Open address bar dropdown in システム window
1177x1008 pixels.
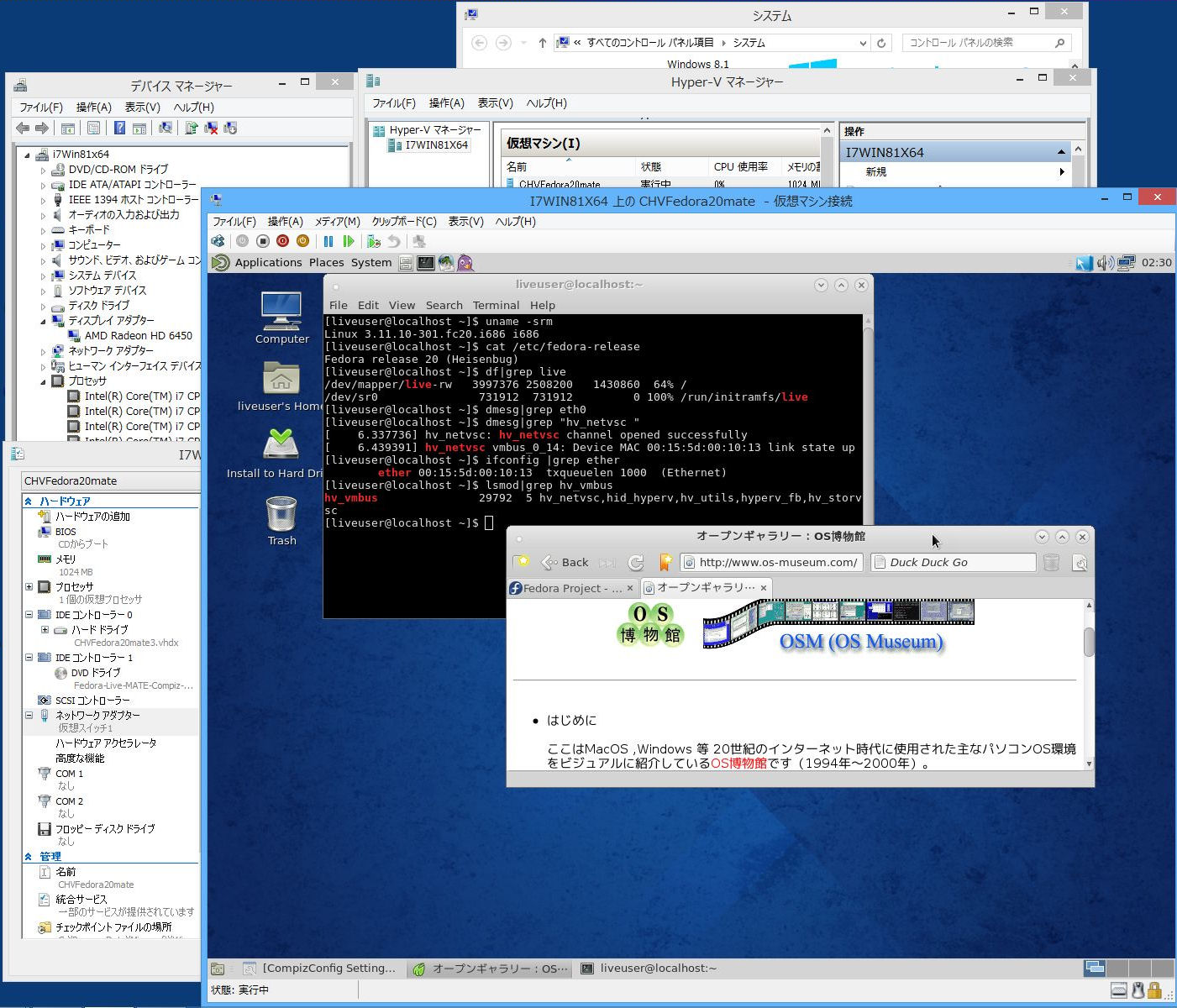click(863, 43)
